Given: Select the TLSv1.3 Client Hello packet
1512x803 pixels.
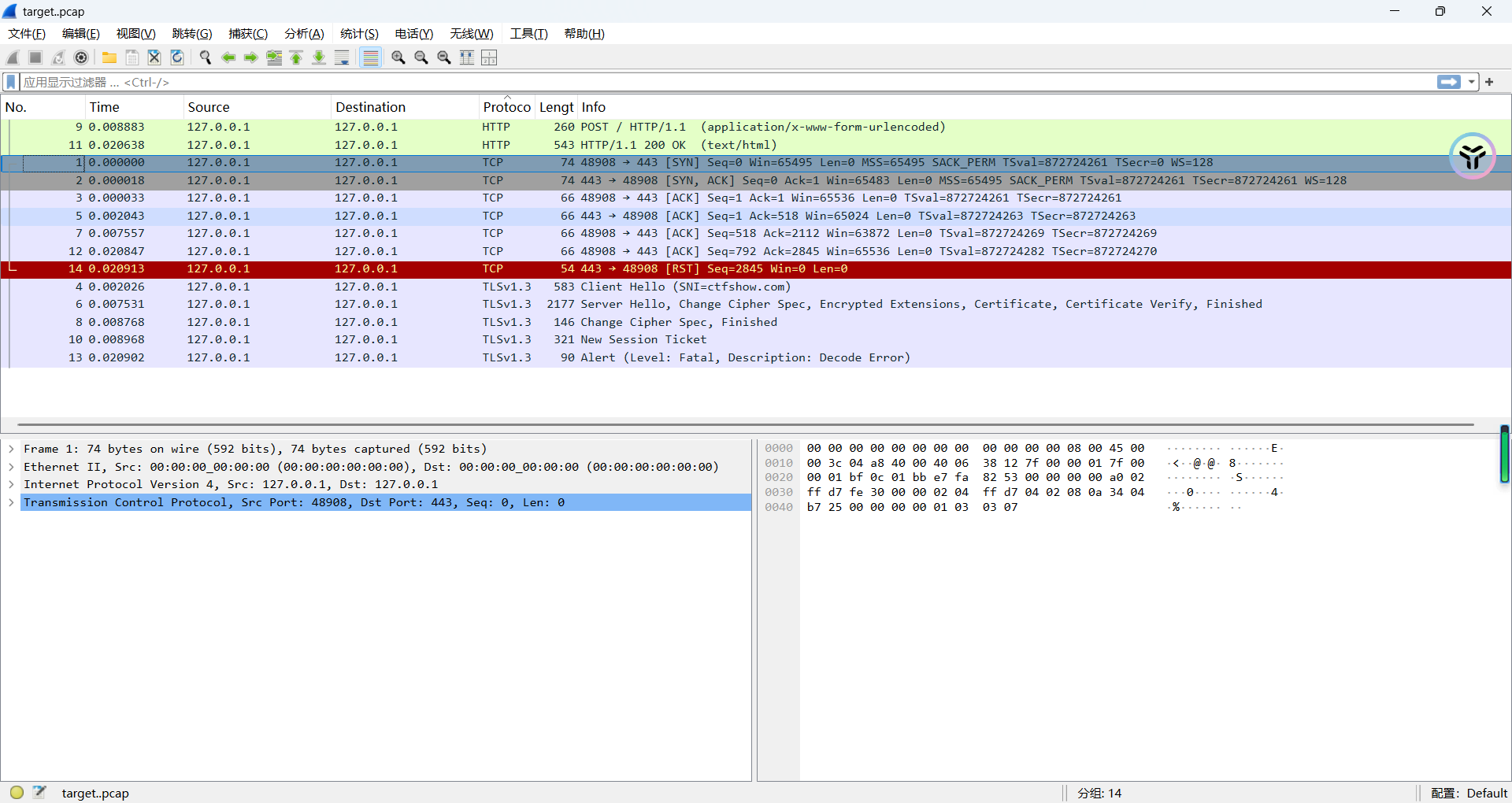Looking at the screenshot, I should [756, 287].
